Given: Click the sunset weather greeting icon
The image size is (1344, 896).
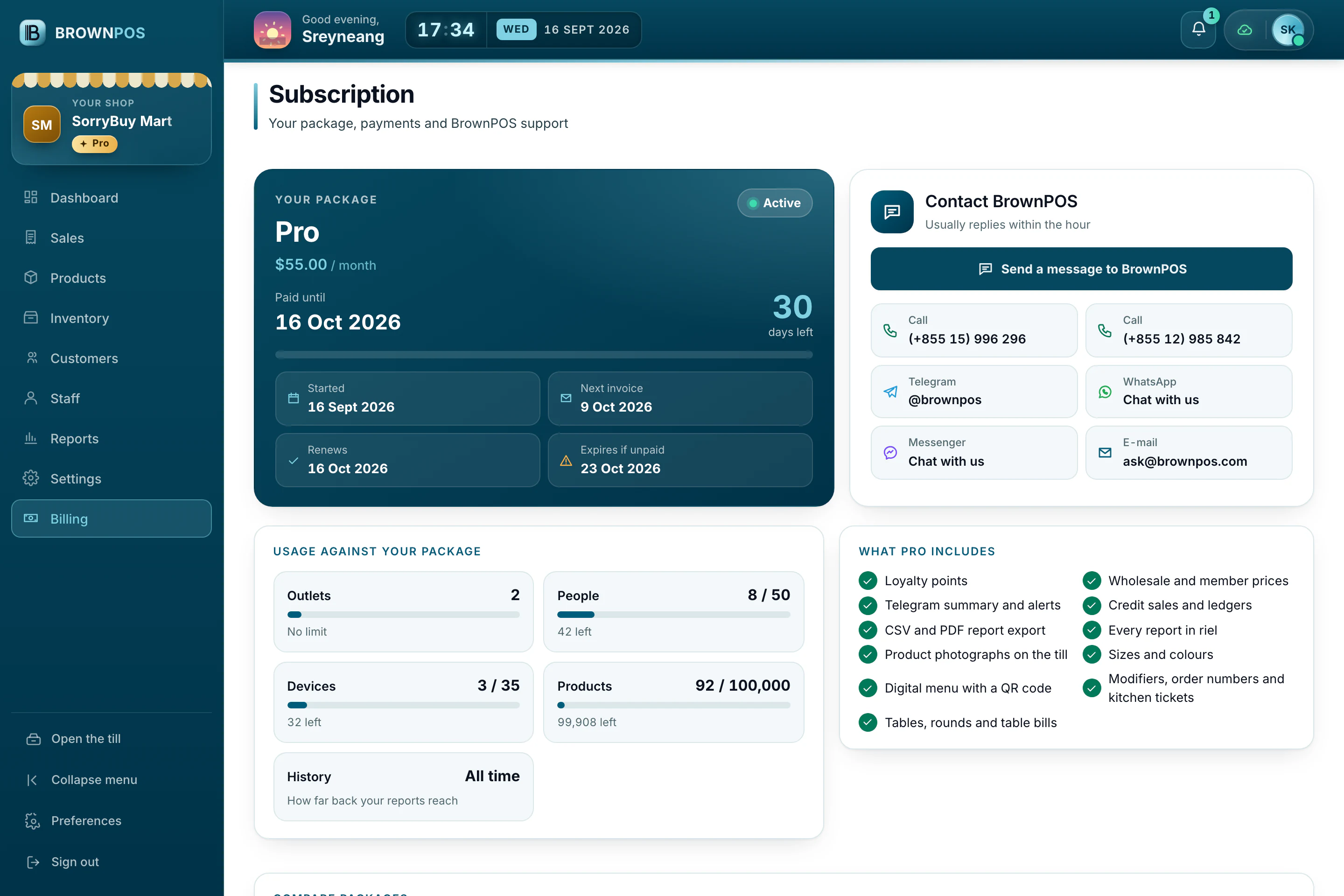Looking at the screenshot, I should pyautogui.click(x=273, y=30).
